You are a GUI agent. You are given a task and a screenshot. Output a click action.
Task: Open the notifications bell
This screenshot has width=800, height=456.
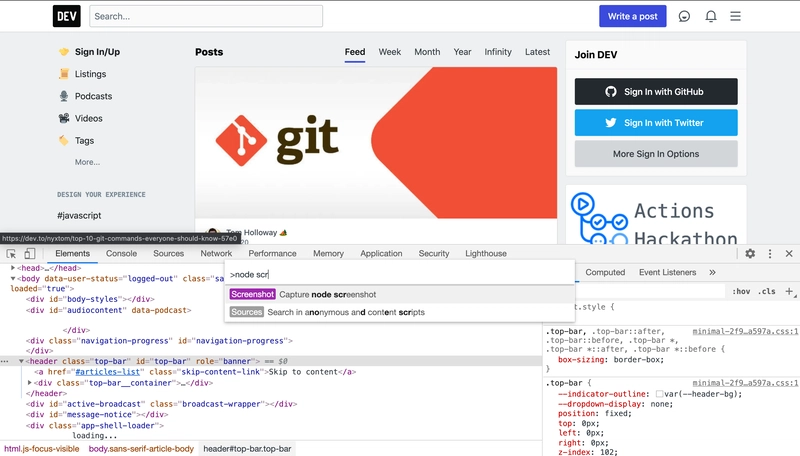pos(711,16)
